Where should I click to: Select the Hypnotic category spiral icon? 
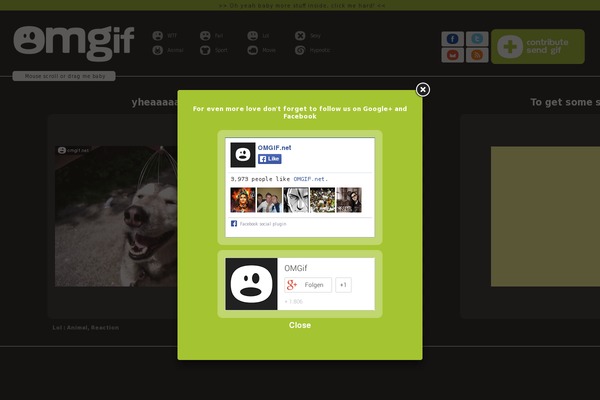coord(300,50)
